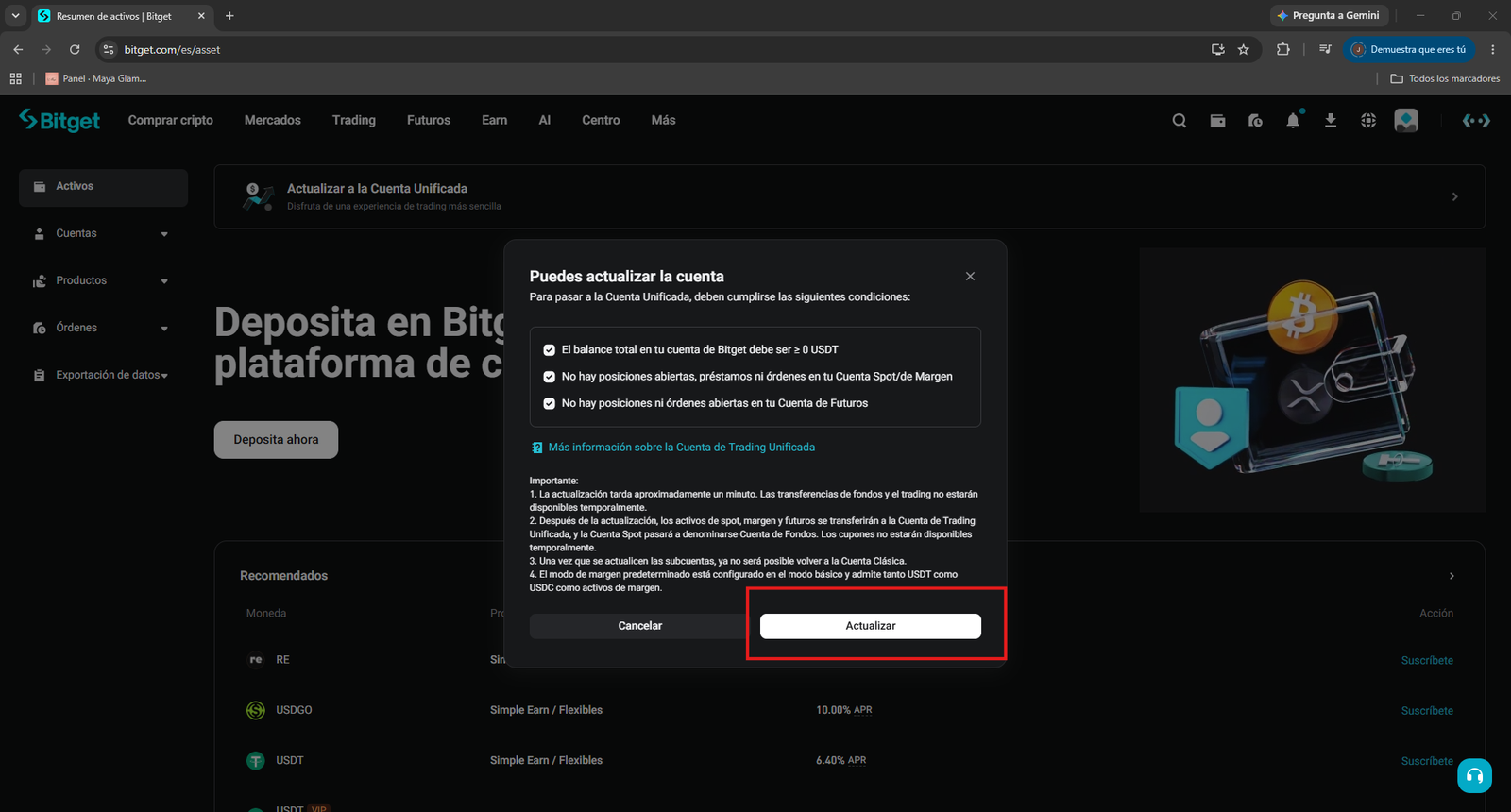Click Suscríbete for the USDT row
This screenshot has height=812, width=1511.
[1427, 761]
